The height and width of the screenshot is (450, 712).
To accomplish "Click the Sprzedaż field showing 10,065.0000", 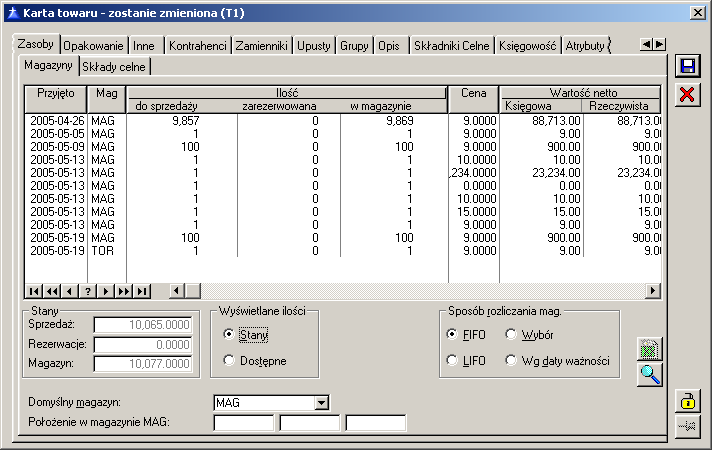I will coord(143,325).
